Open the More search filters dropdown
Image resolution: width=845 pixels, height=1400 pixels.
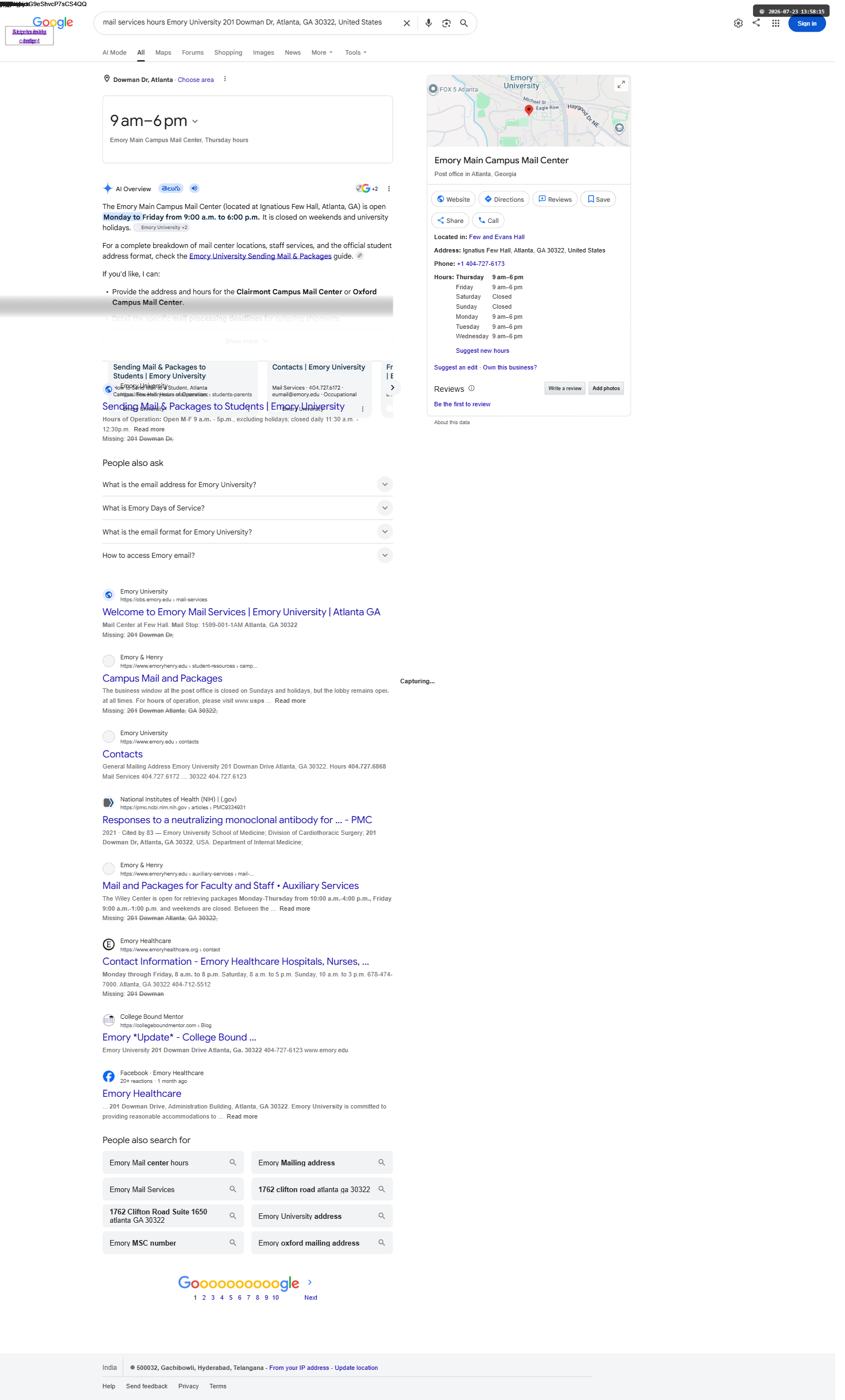tap(322, 53)
